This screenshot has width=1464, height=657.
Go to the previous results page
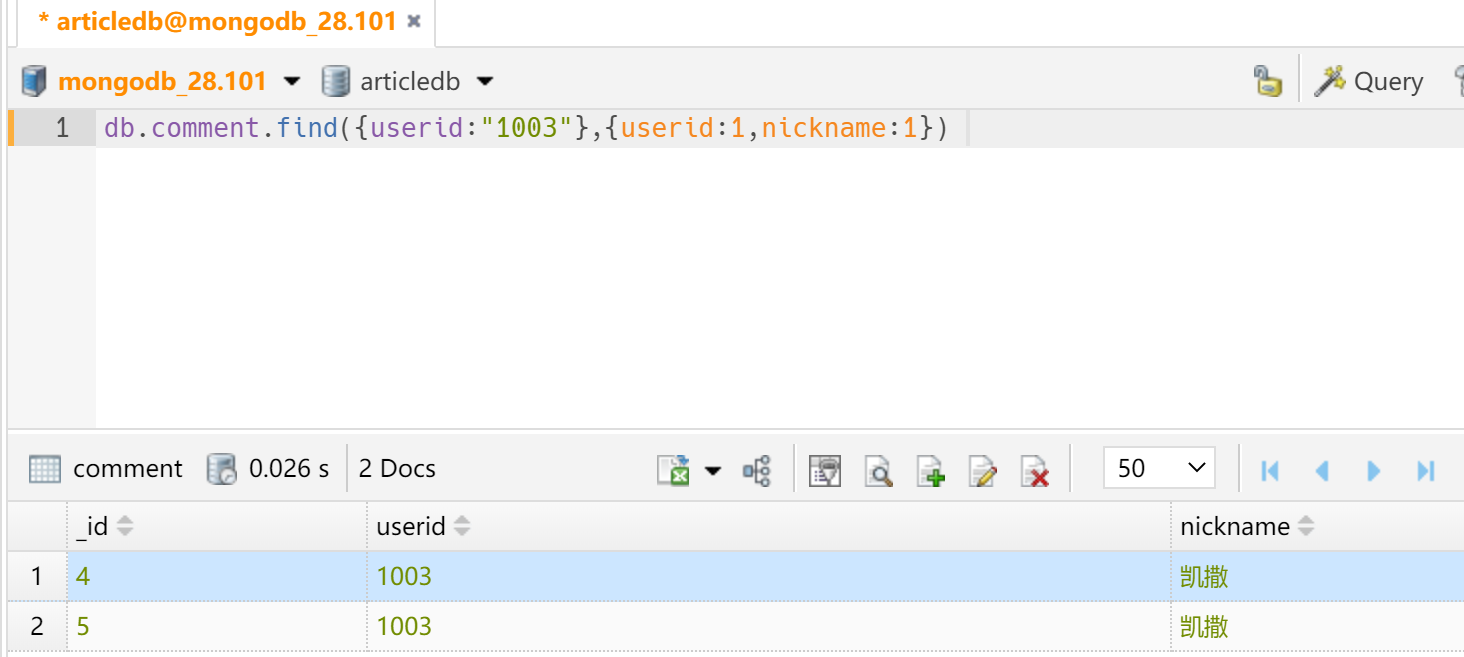click(x=1322, y=470)
